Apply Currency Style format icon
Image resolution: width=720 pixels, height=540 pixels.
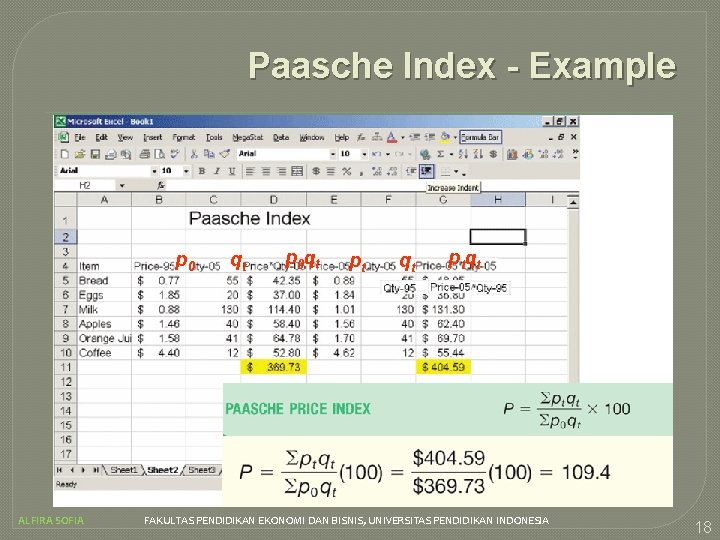[x=316, y=171]
